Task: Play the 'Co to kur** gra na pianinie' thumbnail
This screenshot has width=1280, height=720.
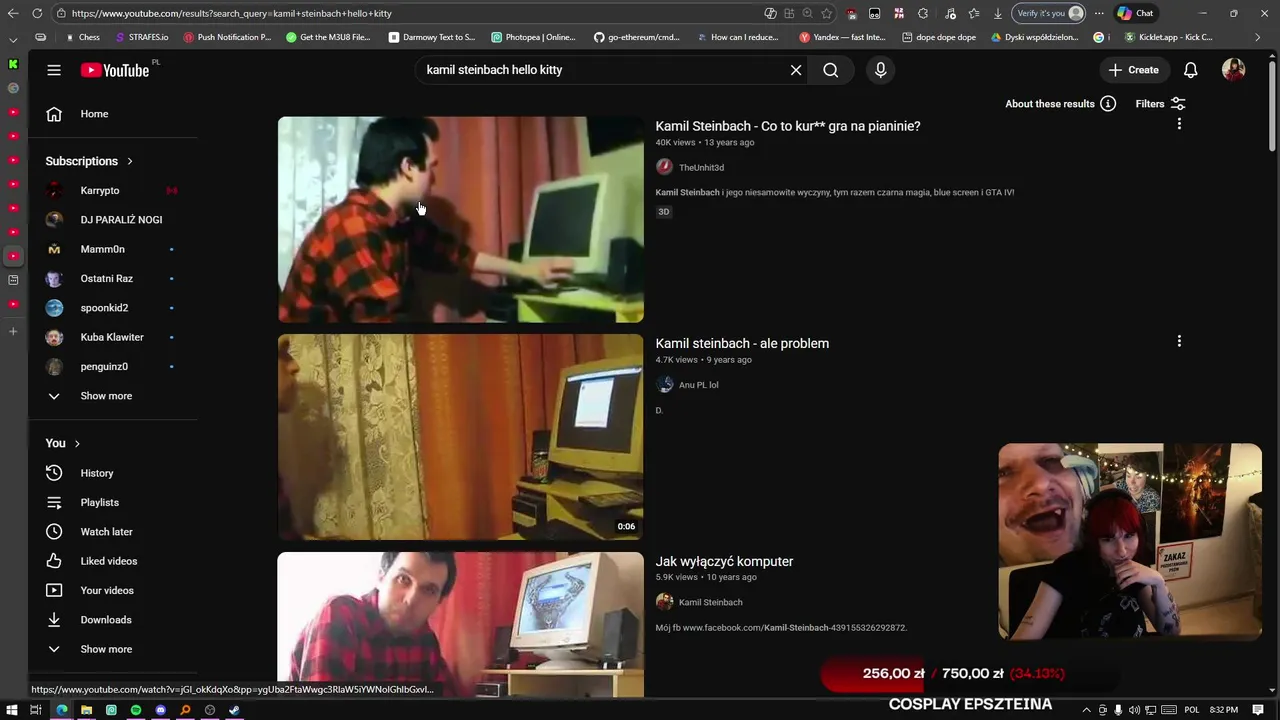Action: tap(461, 220)
